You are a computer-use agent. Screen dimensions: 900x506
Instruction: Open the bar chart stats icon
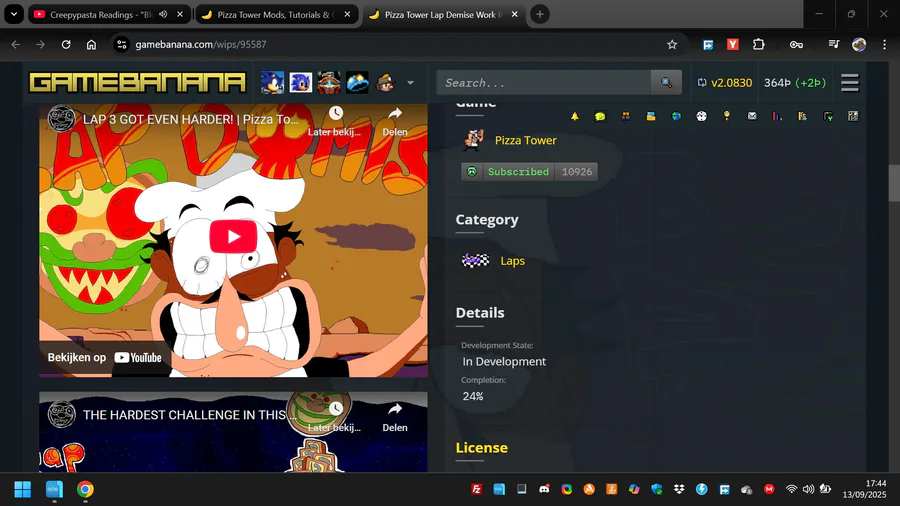[777, 116]
